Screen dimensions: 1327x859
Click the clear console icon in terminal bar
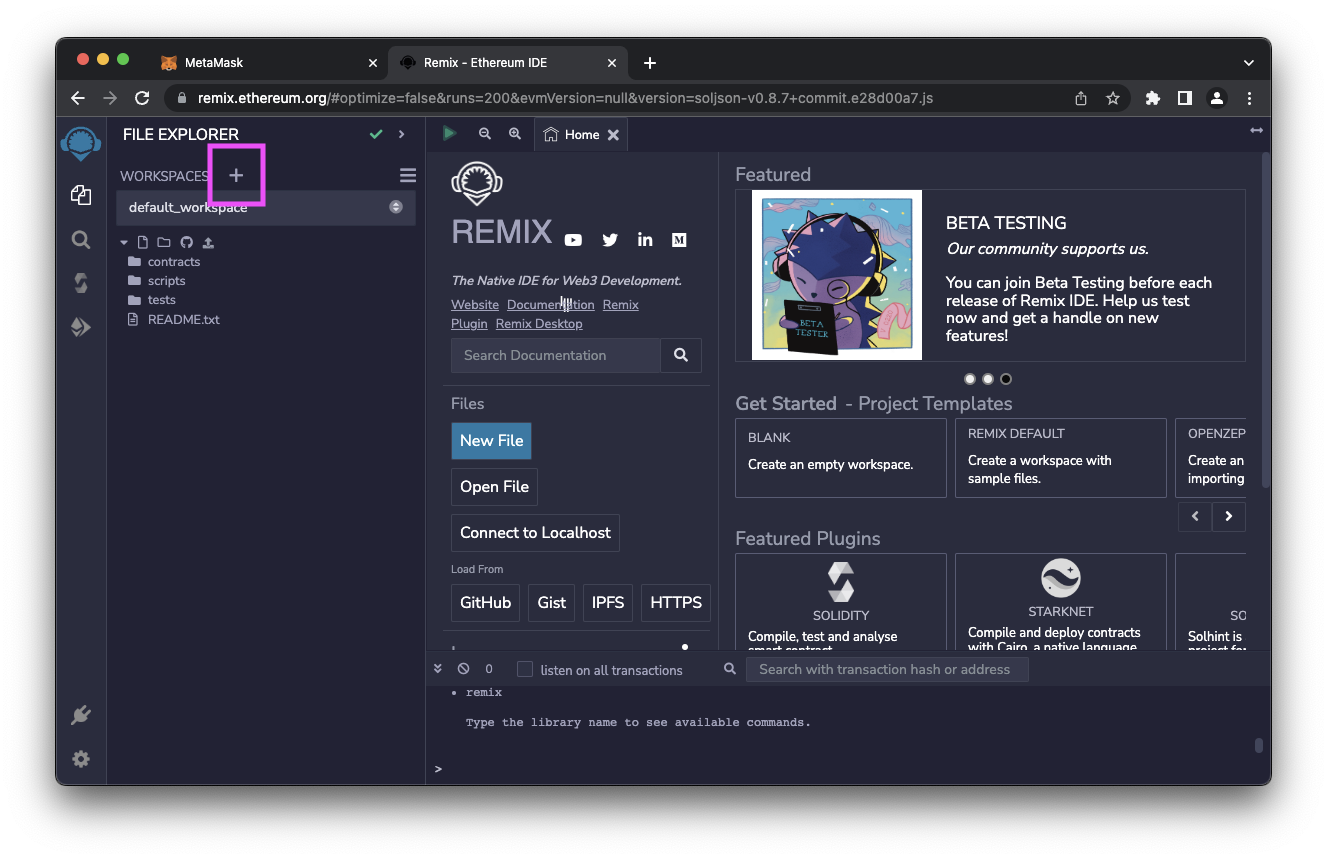coord(463,669)
